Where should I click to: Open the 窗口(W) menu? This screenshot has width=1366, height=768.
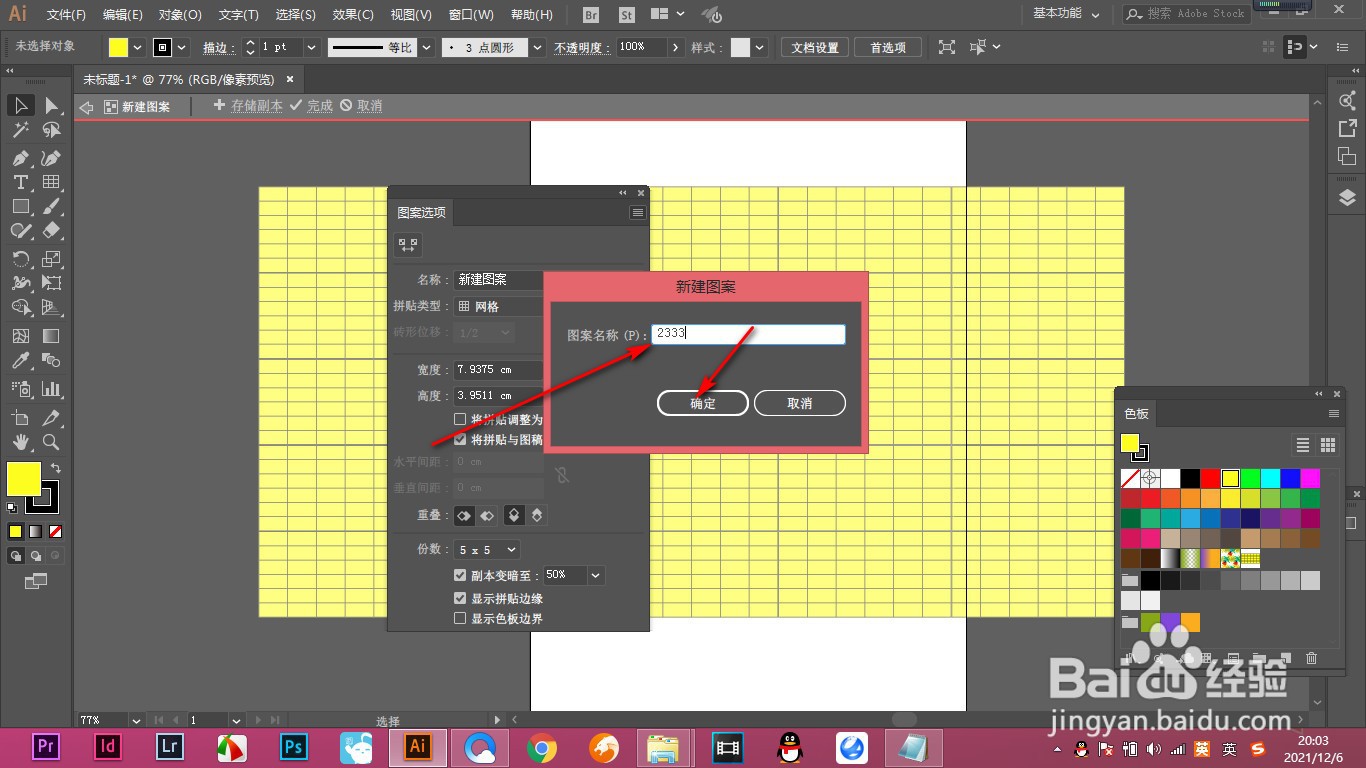click(471, 15)
